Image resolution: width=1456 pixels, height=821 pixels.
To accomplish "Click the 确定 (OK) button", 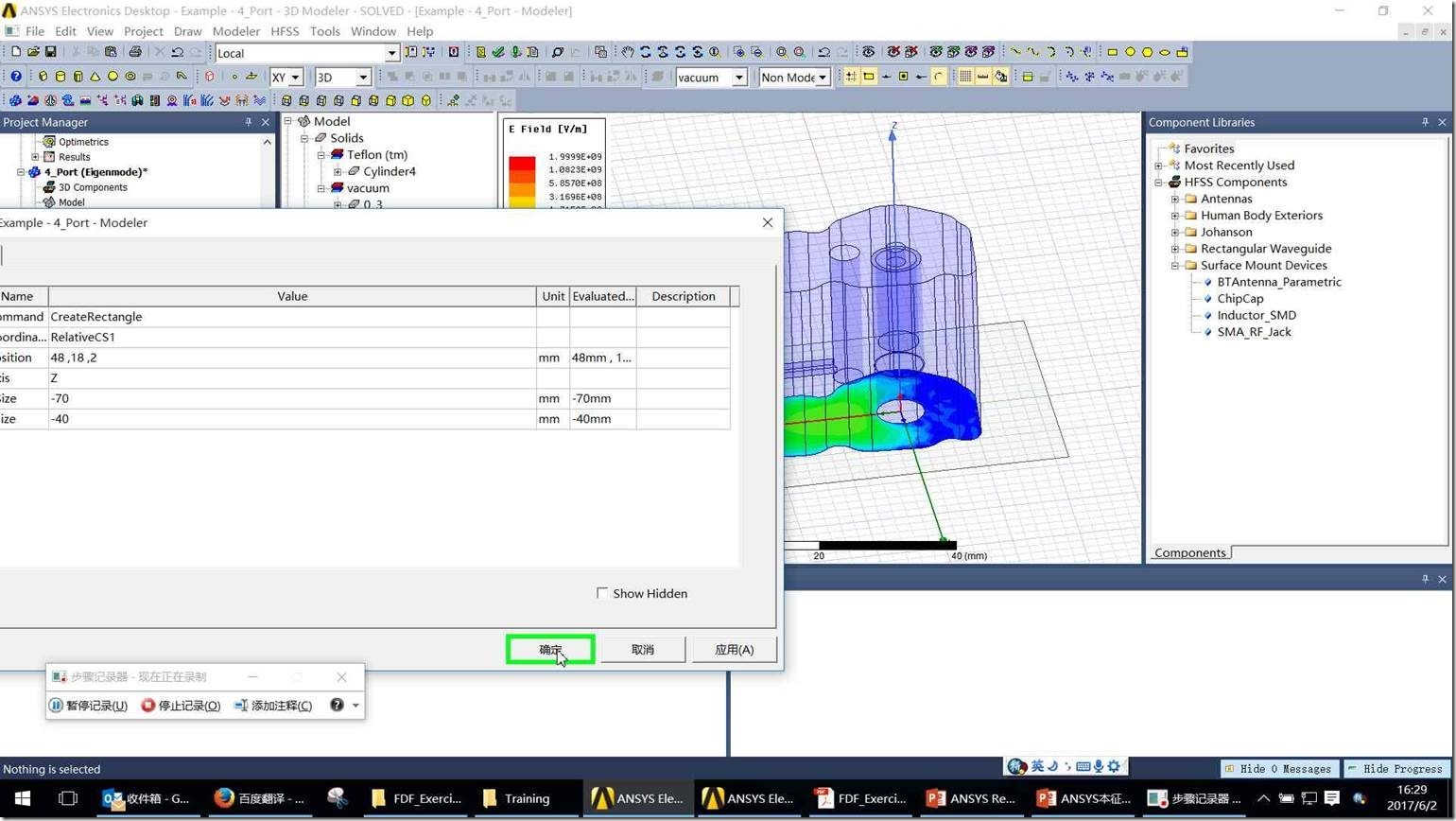I will 550,650.
